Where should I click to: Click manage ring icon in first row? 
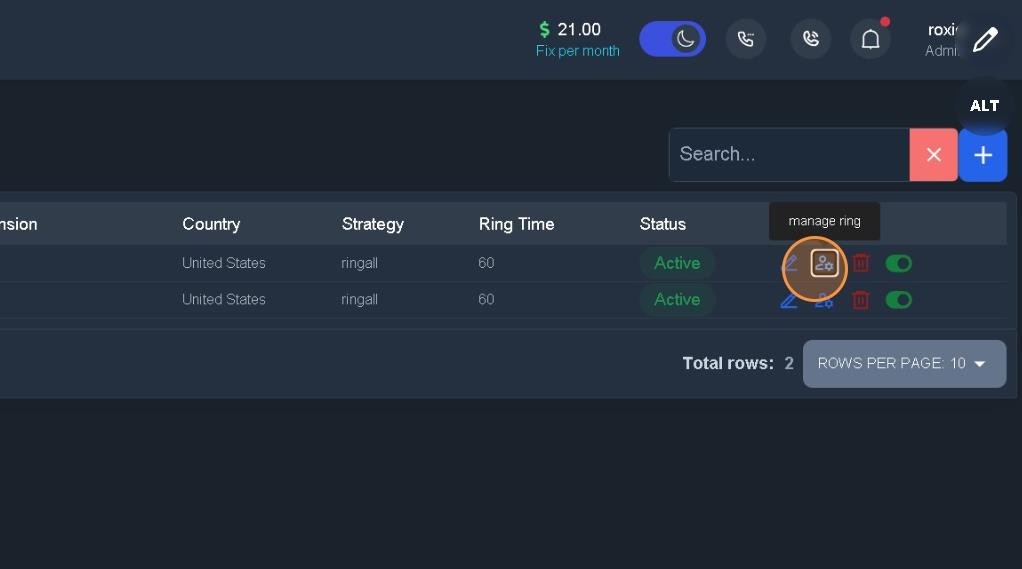coord(824,264)
